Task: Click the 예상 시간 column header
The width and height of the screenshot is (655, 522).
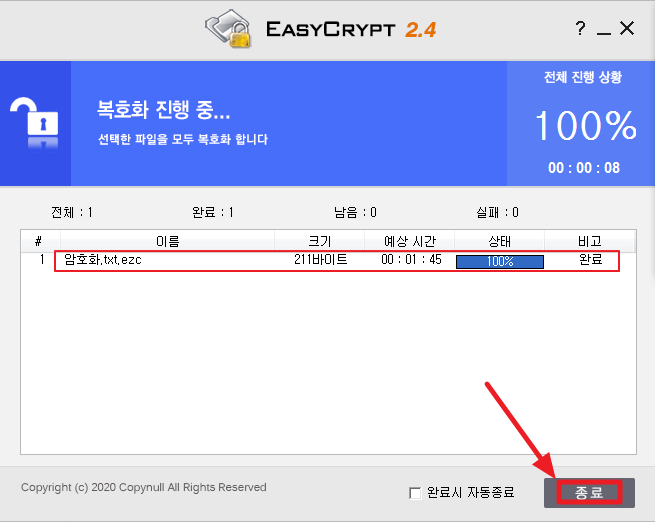Action: coord(409,241)
